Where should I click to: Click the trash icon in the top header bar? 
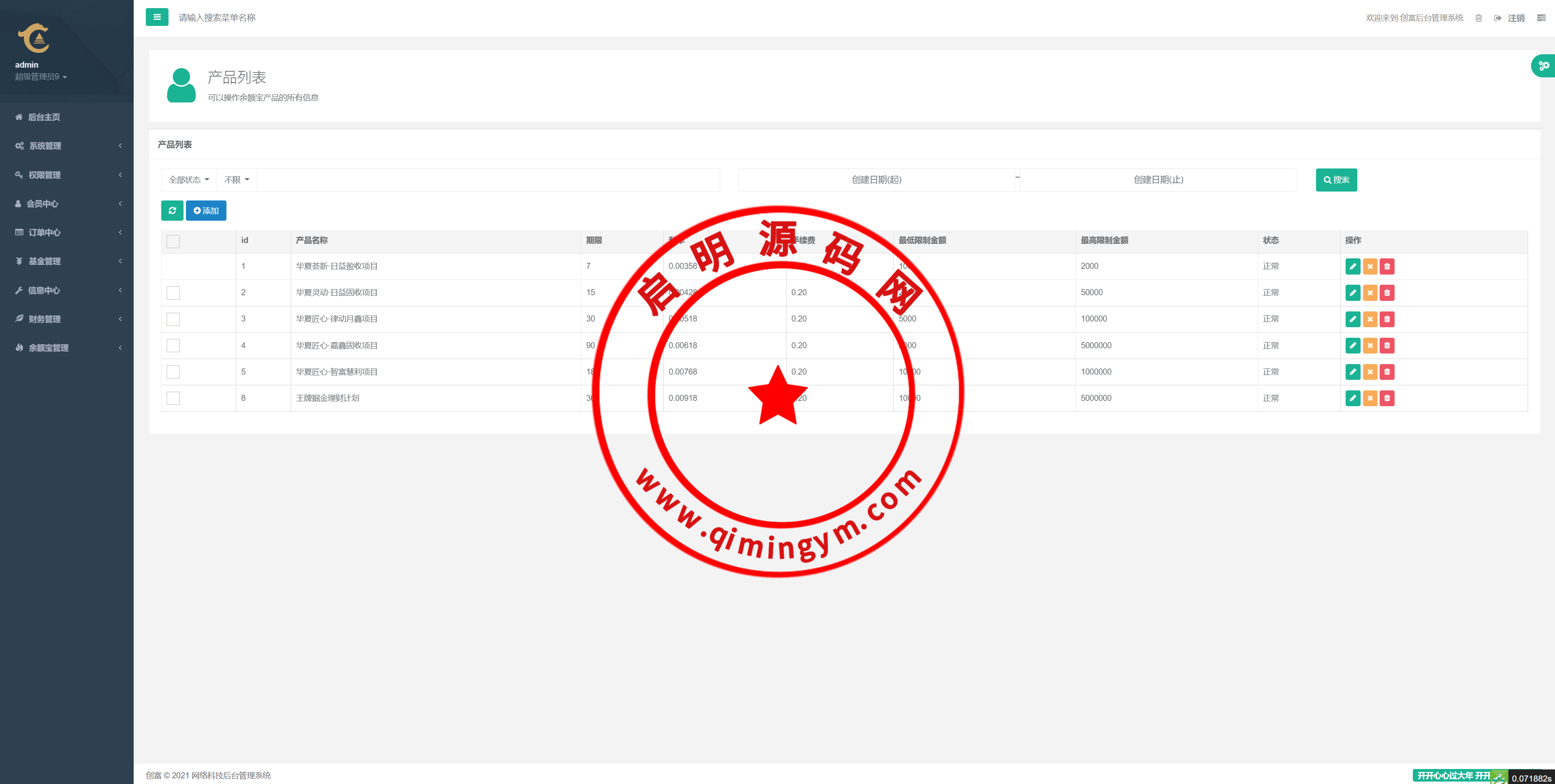pyautogui.click(x=1478, y=18)
